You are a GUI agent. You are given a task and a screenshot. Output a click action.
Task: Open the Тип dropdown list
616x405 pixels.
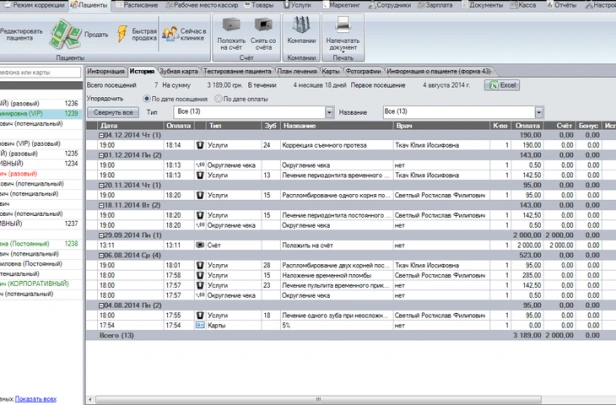329,112
